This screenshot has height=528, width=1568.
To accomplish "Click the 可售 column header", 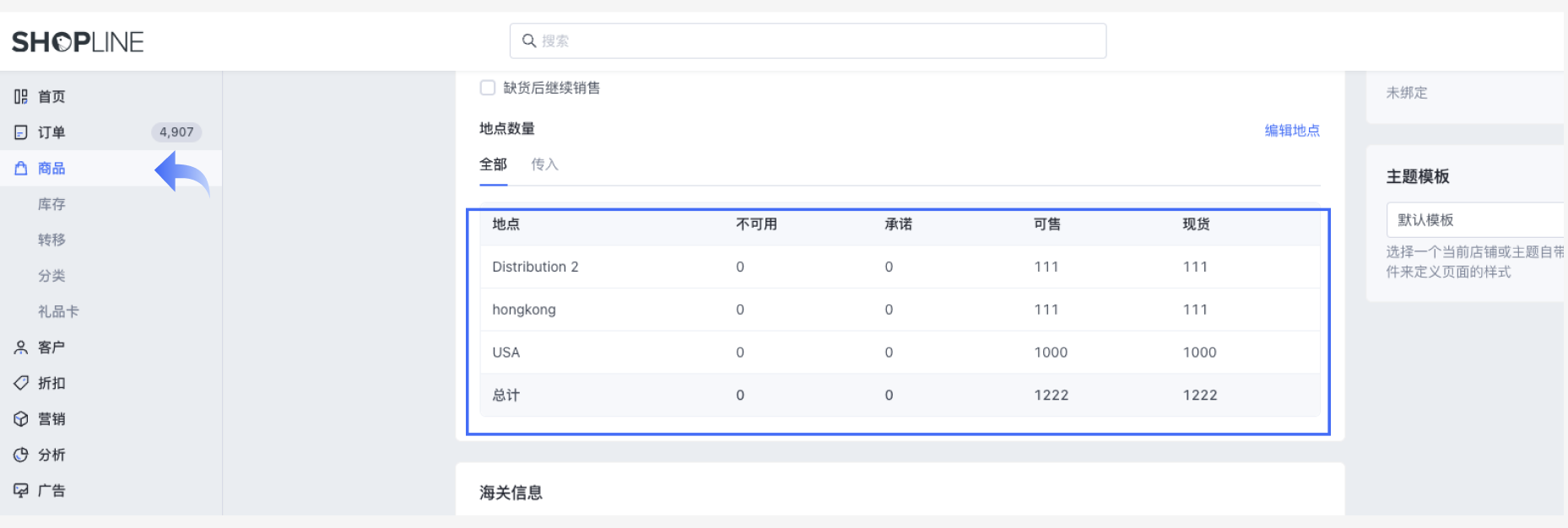I will pyautogui.click(x=1047, y=224).
